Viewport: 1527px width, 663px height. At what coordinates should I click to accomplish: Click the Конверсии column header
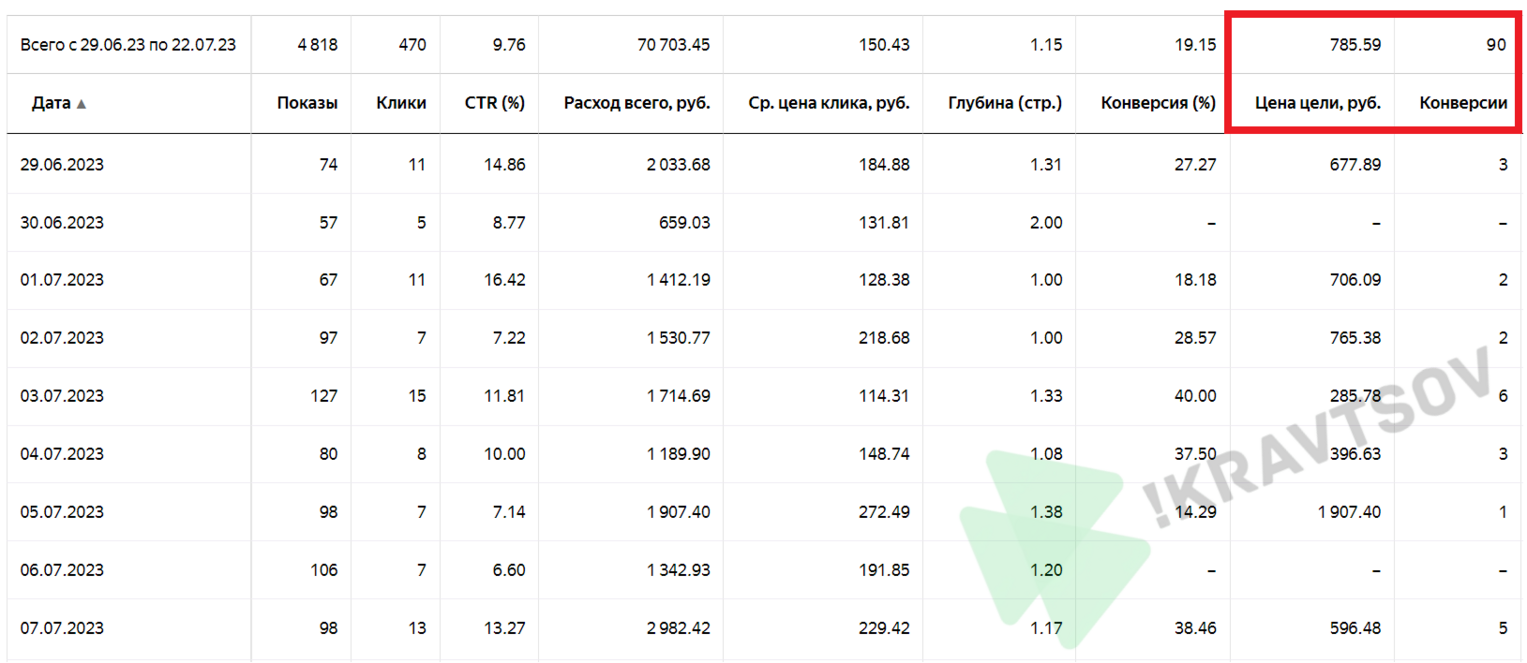coord(1463,103)
